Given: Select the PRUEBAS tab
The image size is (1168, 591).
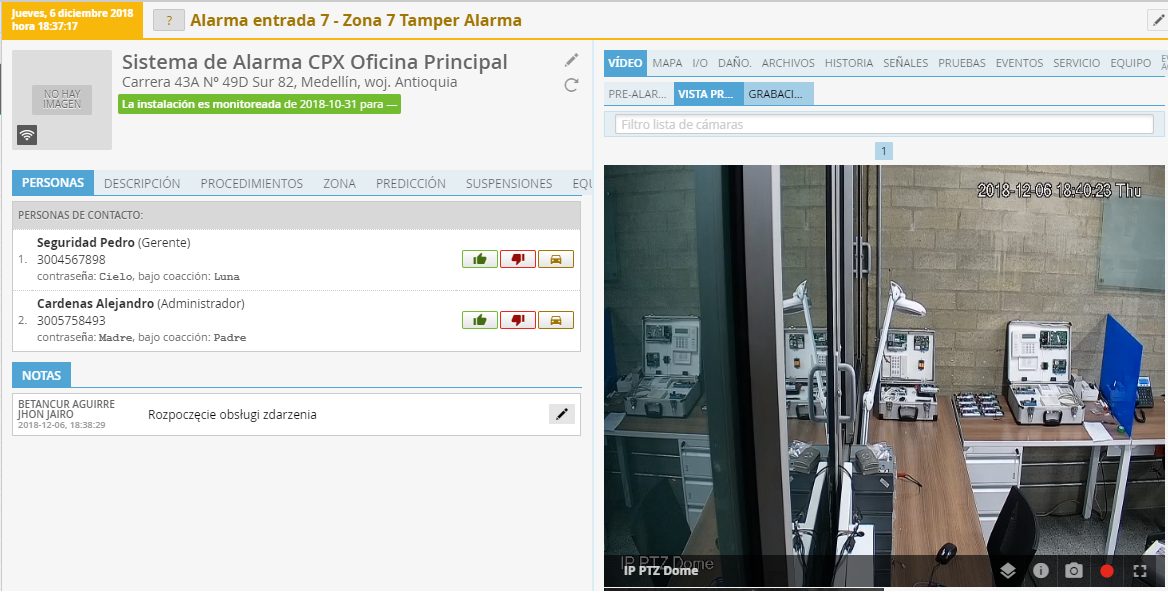Looking at the screenshot, I should [x=962, y=63].
